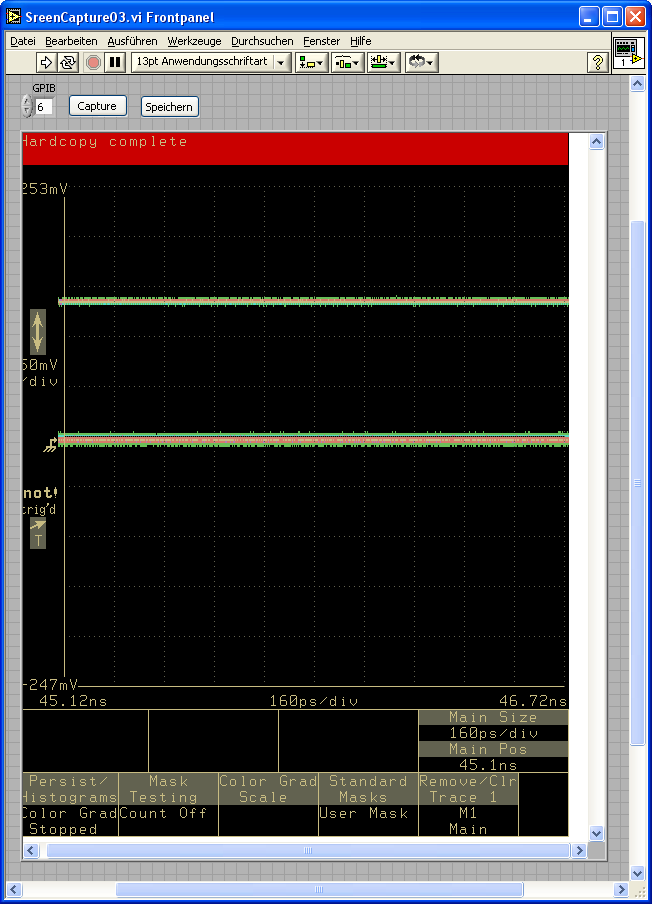This screenshot has width=652, height=904.
Task: Click the User Mask label
Action: click(364, 813)
